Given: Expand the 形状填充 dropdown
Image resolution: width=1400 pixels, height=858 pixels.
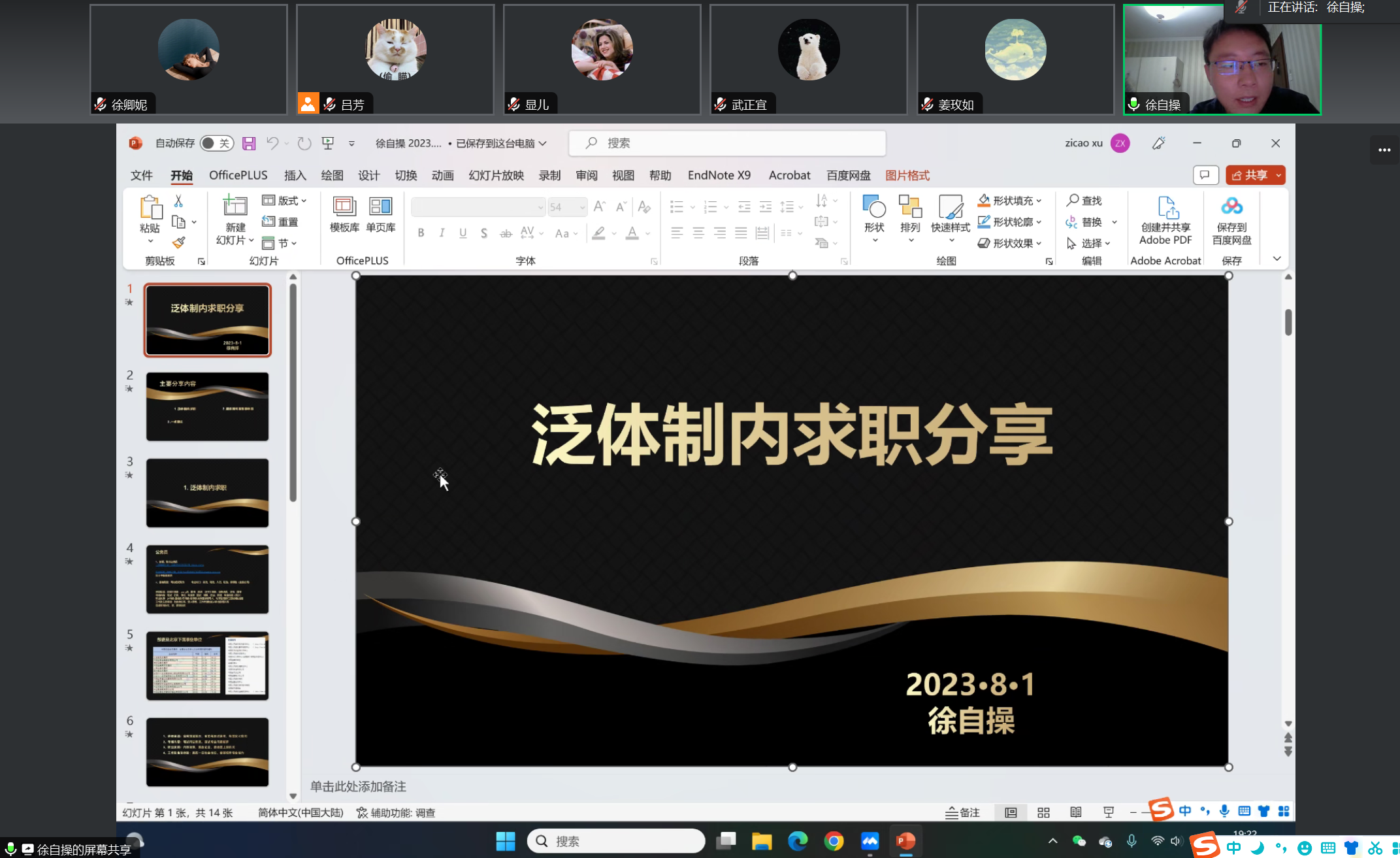Looking at the screenshot, I should 1039,201.
